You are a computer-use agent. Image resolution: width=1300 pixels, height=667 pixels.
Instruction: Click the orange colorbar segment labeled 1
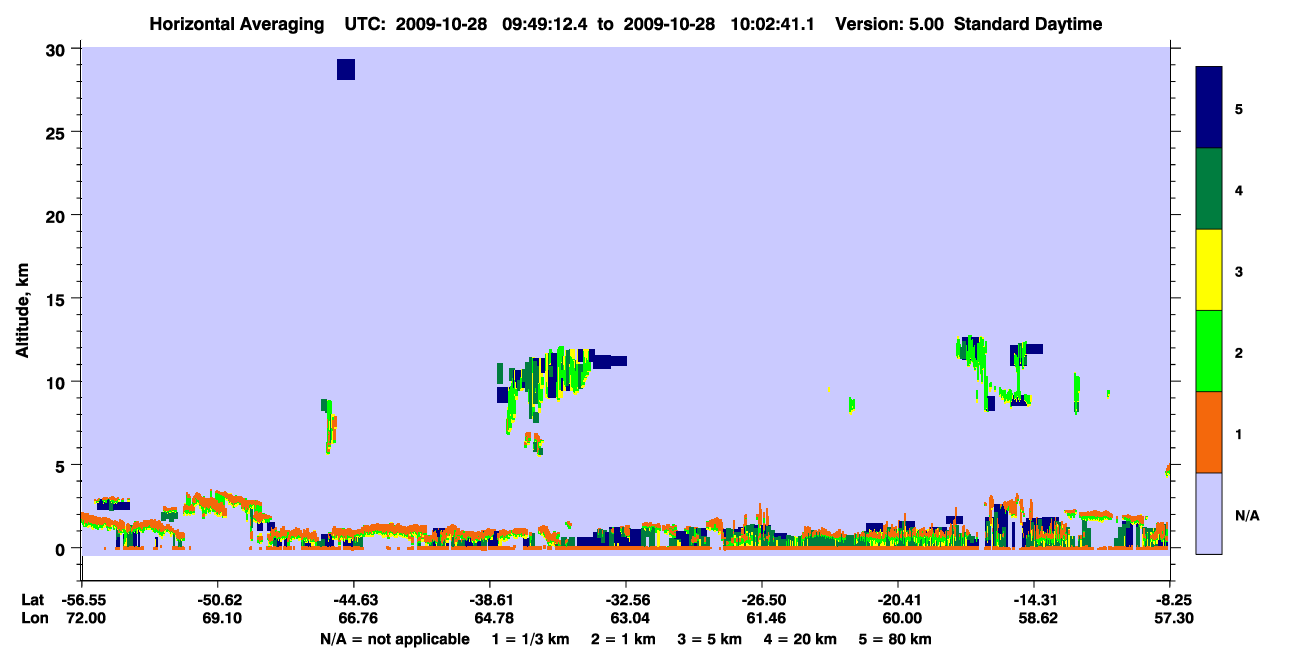[x=1209, y=432]
